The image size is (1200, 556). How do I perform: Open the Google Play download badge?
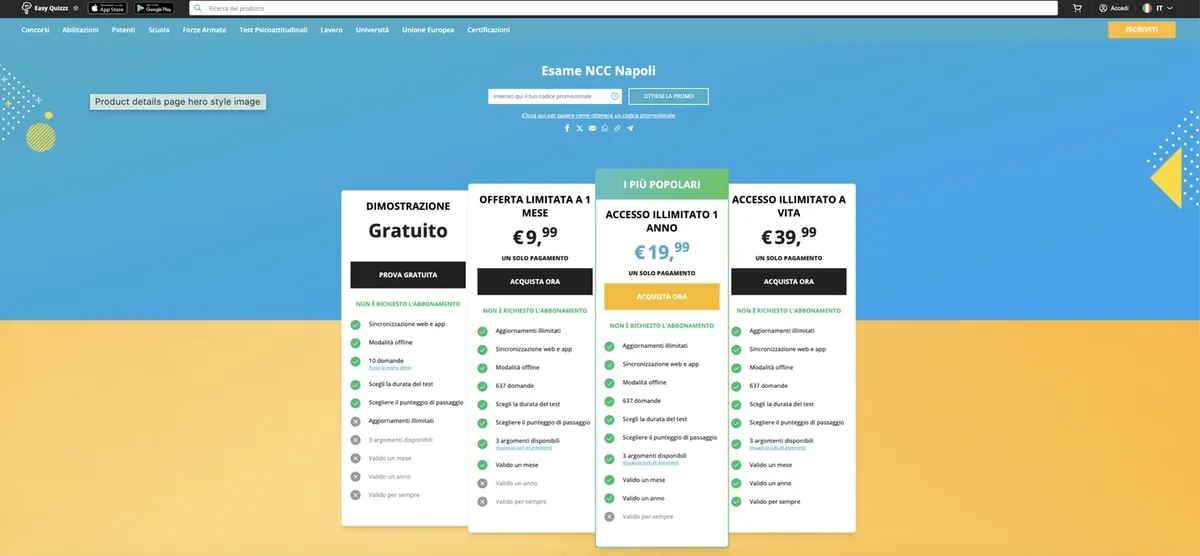(x=154, y=8)
